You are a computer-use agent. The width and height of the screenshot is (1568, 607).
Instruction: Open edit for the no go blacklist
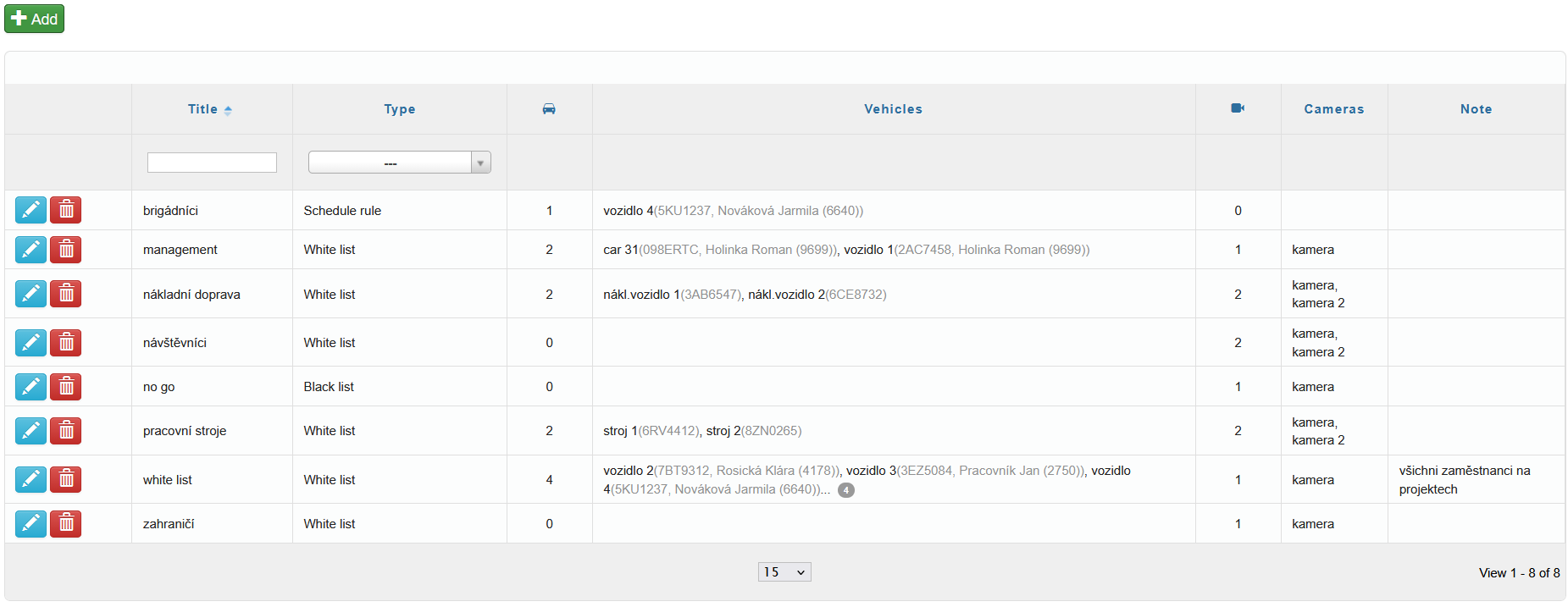(30, 387)
